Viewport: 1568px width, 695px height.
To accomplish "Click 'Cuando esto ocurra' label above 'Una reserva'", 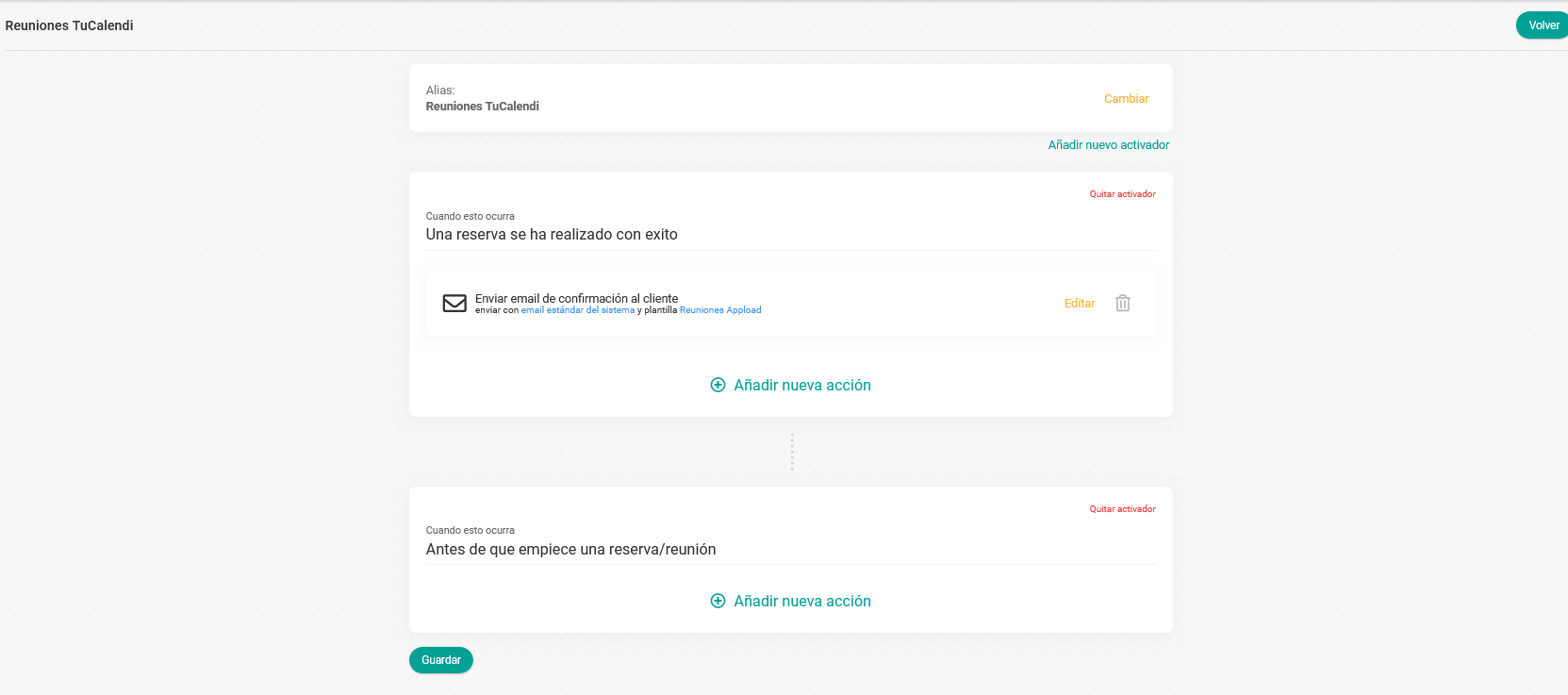I will coord(470,216).
